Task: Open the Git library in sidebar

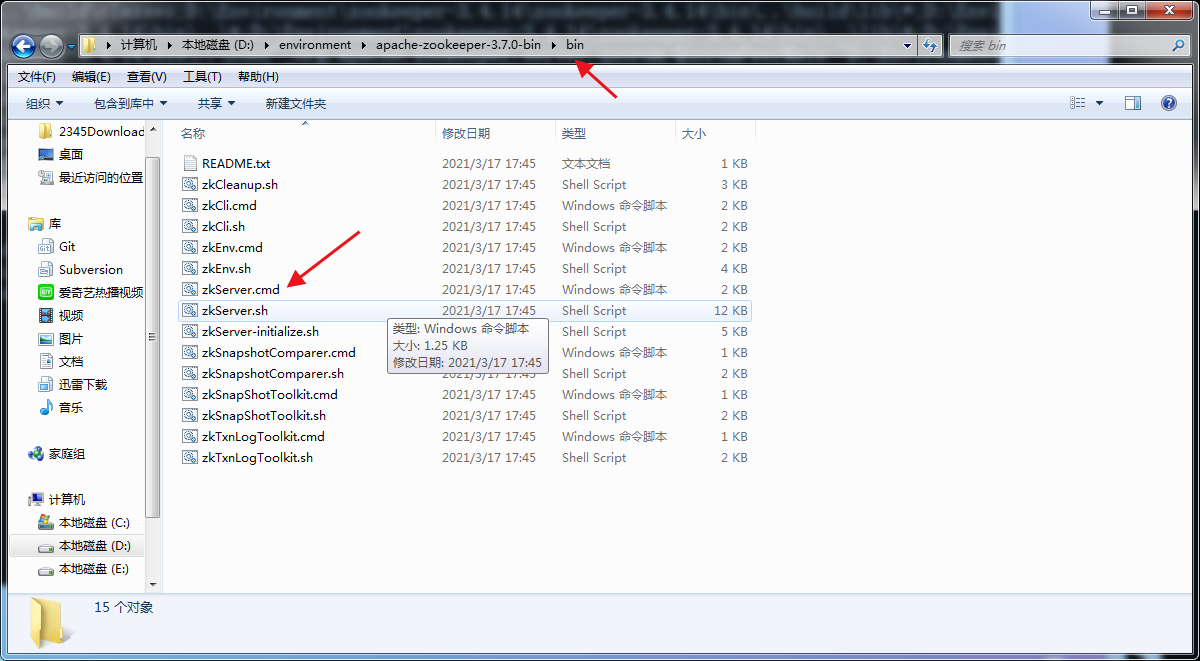Action: coord(57,246)
